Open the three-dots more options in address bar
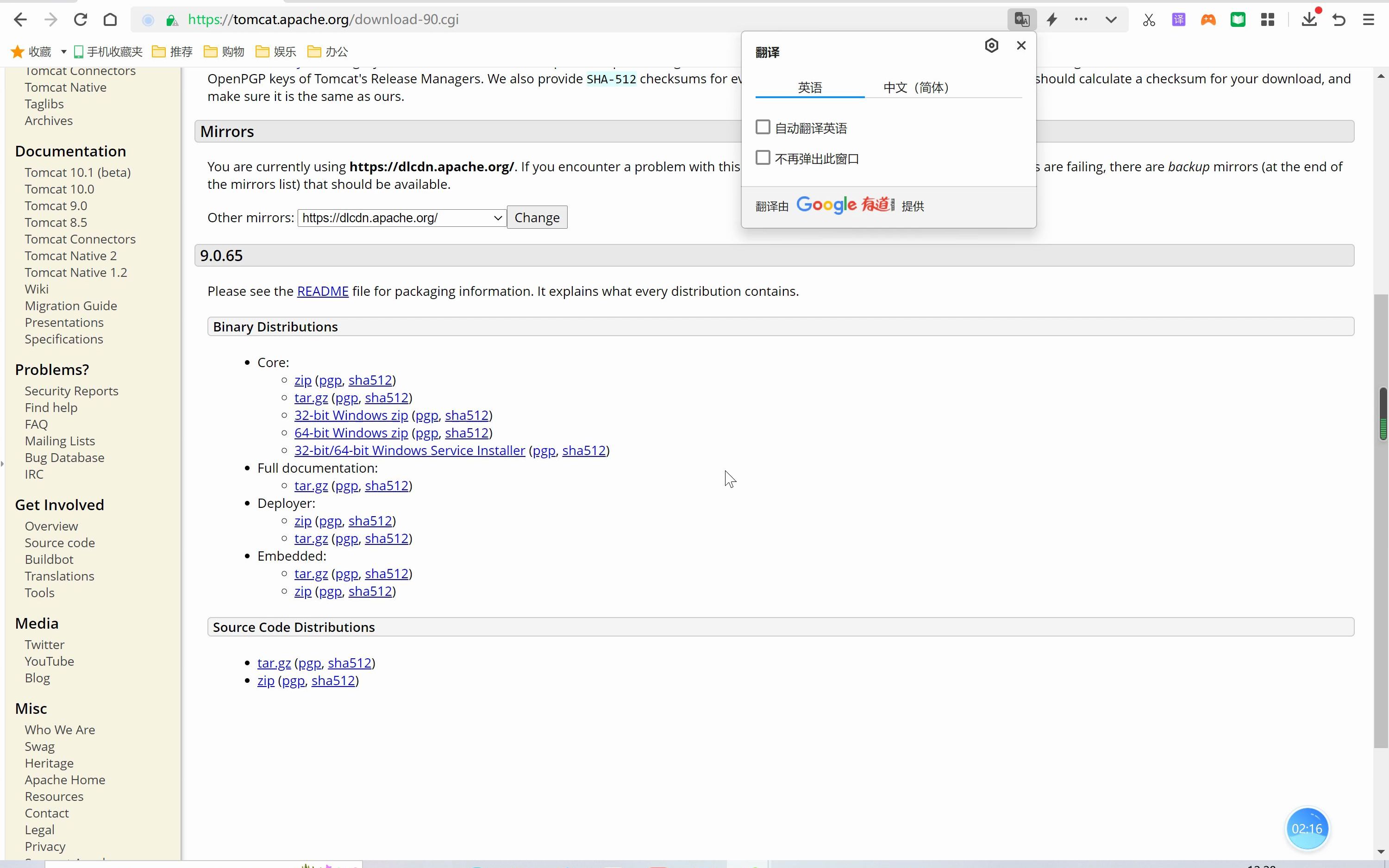The height and width of the screenshot is (868, 1389). tap(1081, 19)
